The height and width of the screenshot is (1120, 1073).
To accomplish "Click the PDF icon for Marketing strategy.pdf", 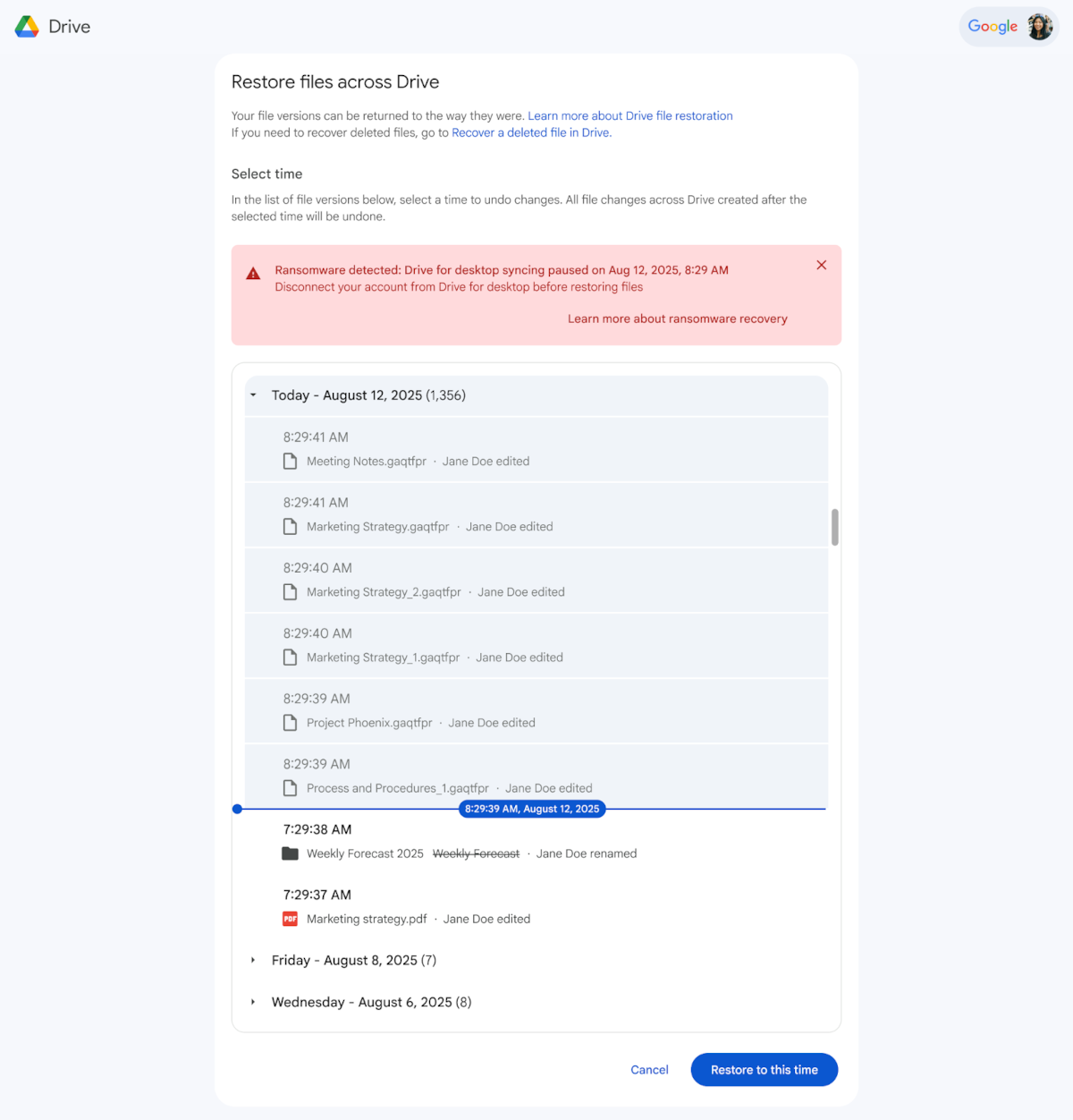I will 290,919.
